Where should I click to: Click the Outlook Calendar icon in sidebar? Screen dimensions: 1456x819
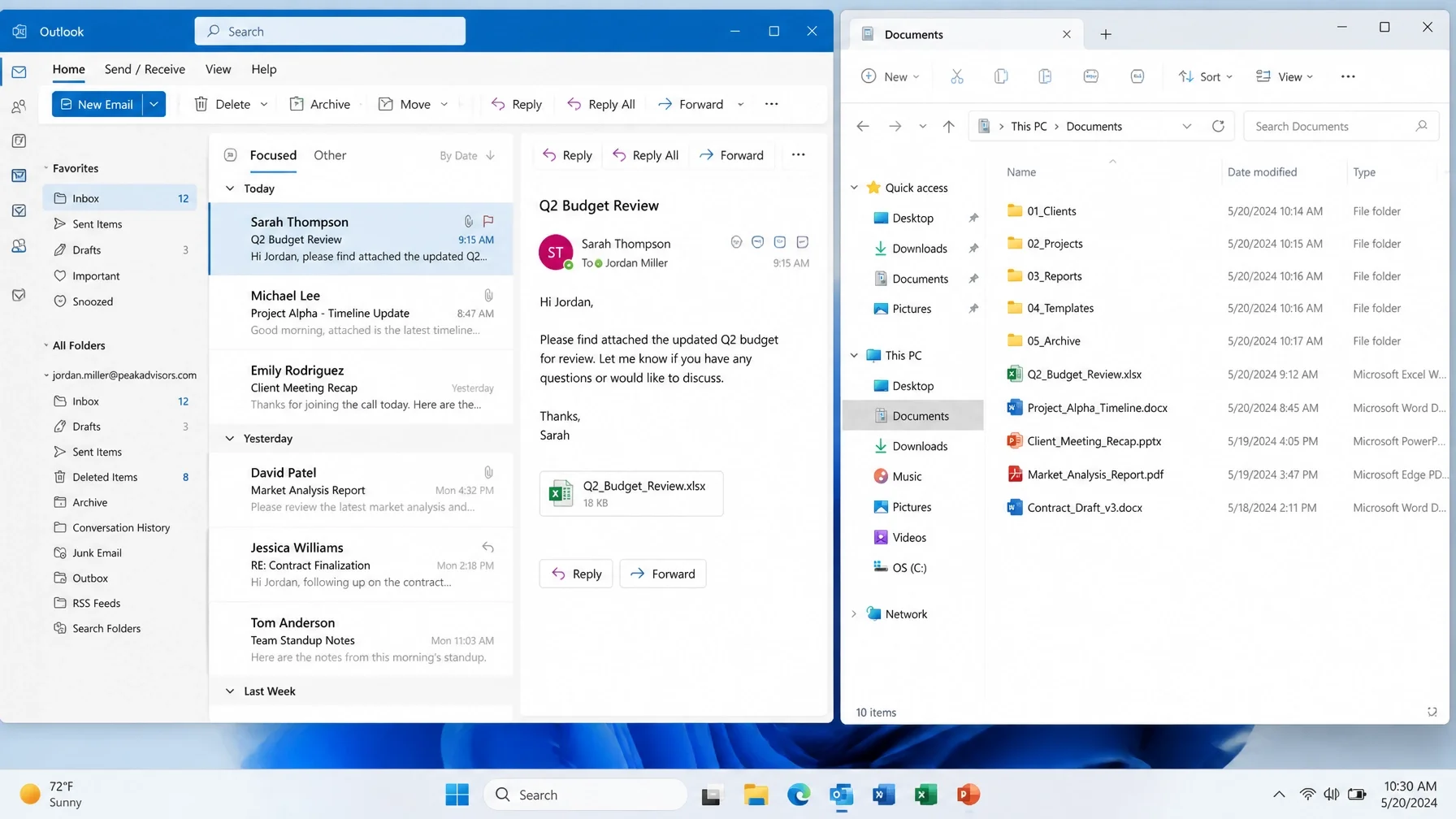tap(19, 141)
